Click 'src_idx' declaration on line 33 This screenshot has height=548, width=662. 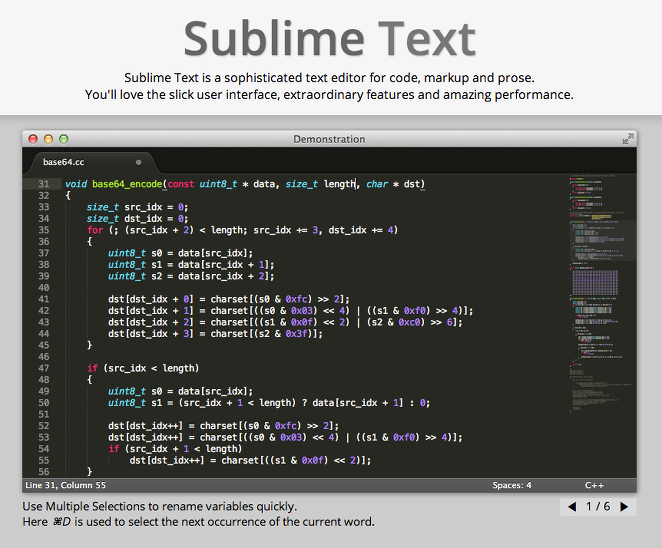(143, 207)
